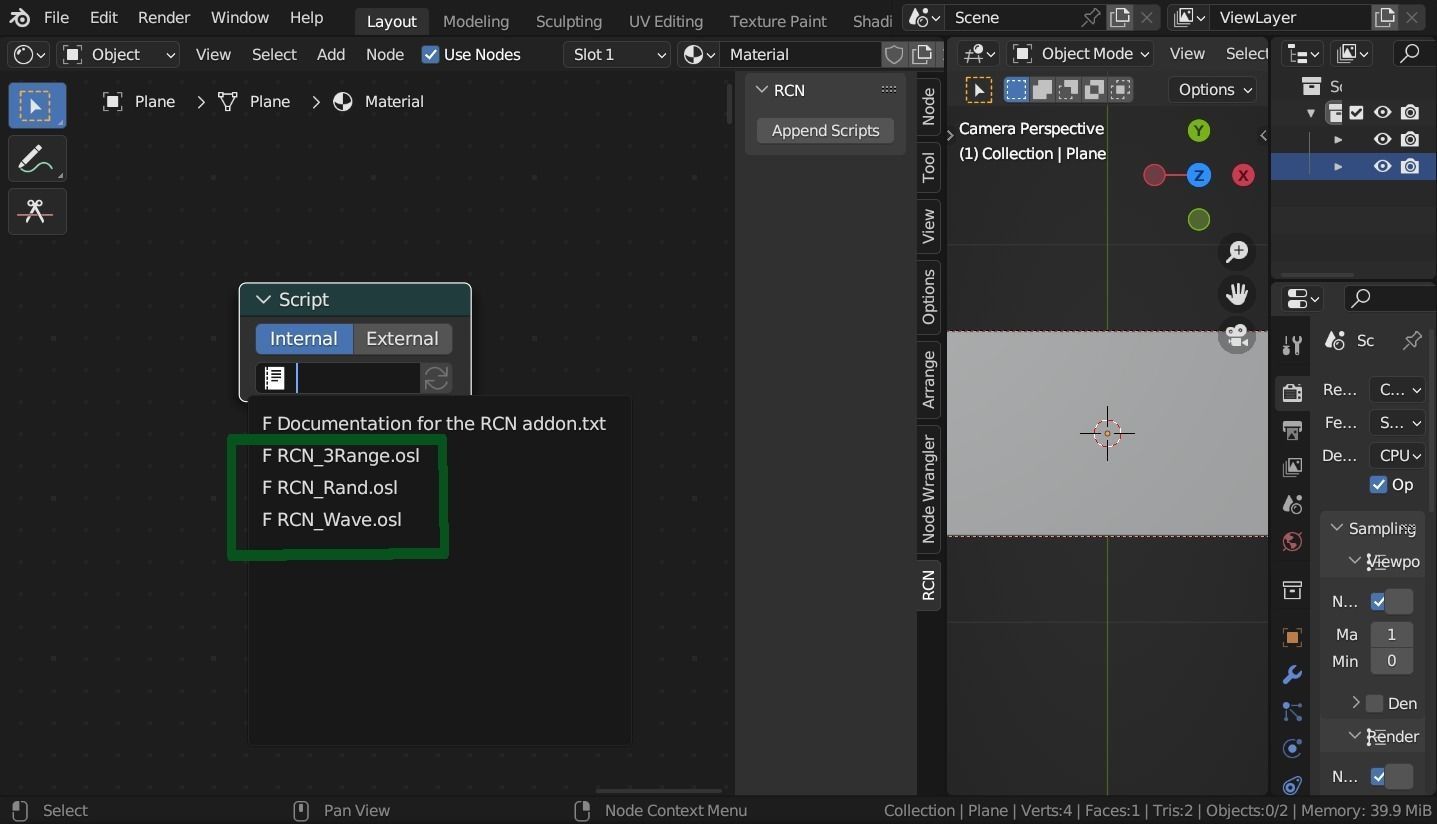Image resolution: width=1437 pixels, height=824 pixels.
Task: Open the Particles properties tab
Action: pyautogui.click(x=1292, y=712)
